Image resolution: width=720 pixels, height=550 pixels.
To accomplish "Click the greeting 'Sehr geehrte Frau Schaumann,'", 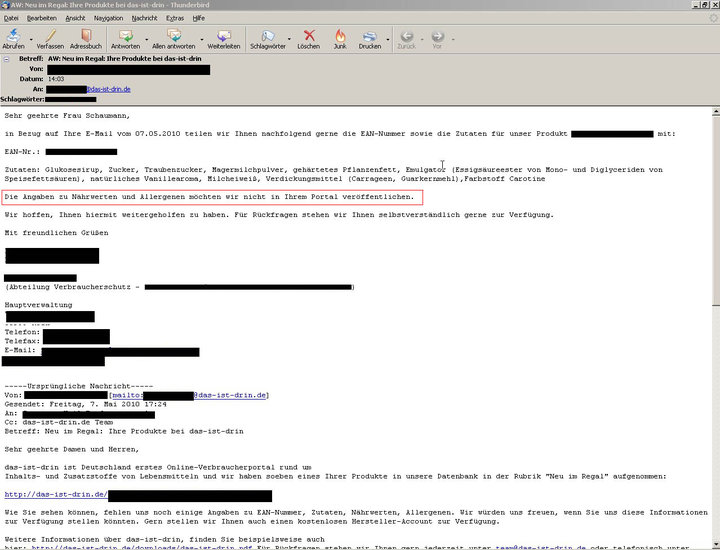I will 68,116.
